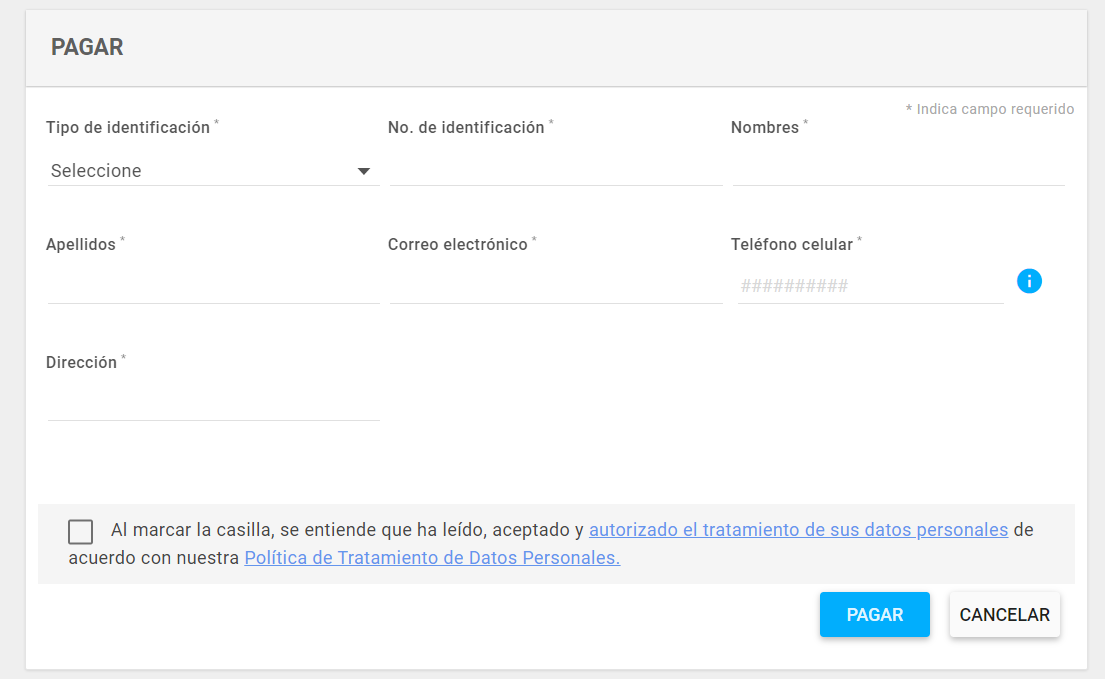
Task: Click the Seleccione dropdown arrow
Action: click(x=364, y=170)
